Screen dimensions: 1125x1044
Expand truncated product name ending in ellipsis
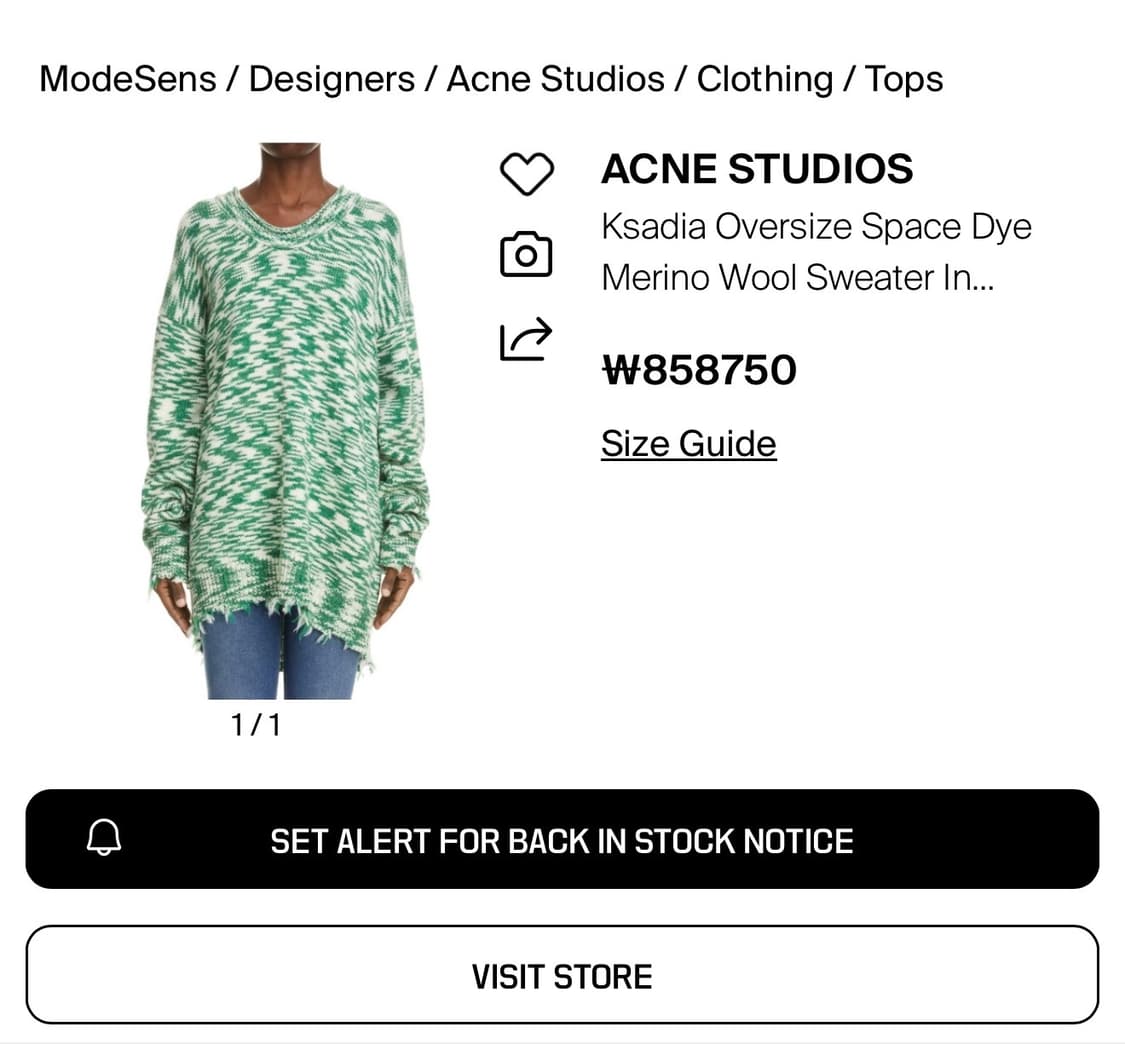(798, 278)
